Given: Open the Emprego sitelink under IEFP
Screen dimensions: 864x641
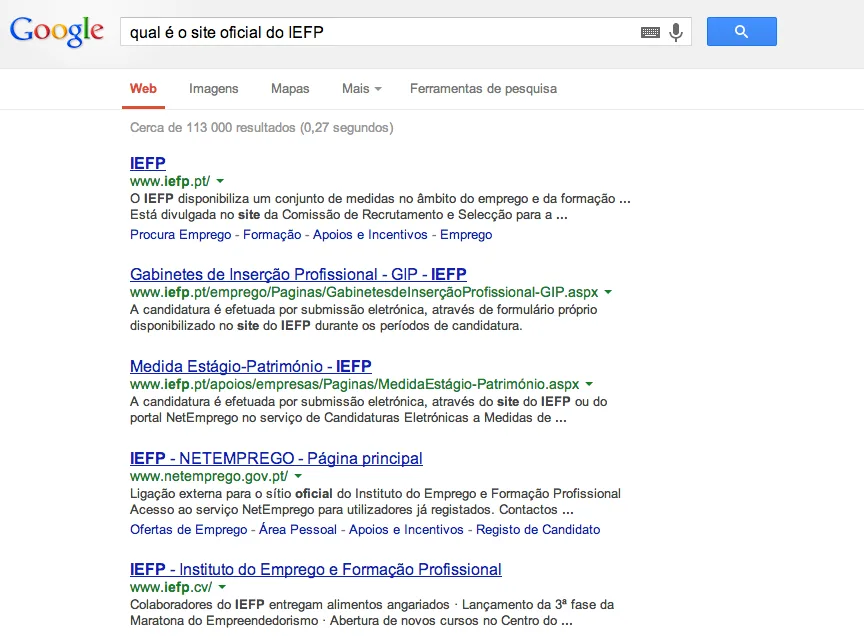Looking at the screenshot, I should point(466,235).
